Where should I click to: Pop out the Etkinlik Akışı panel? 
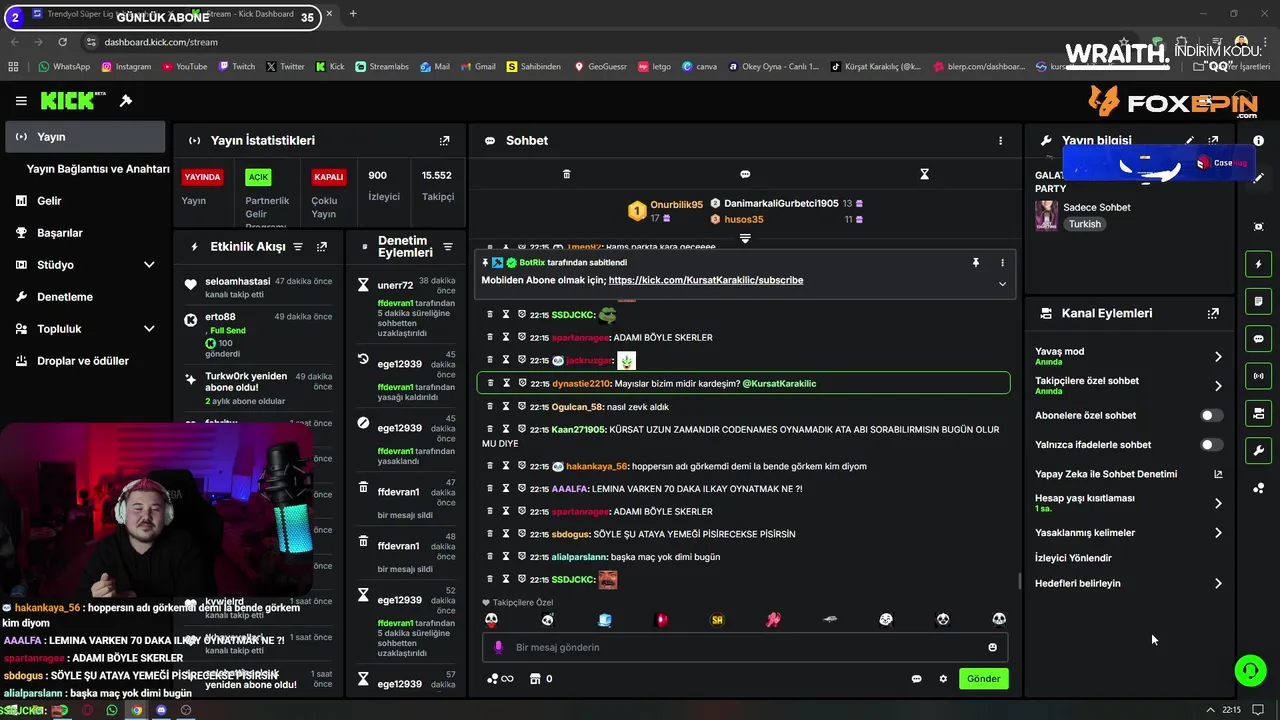tap(322, 246)
